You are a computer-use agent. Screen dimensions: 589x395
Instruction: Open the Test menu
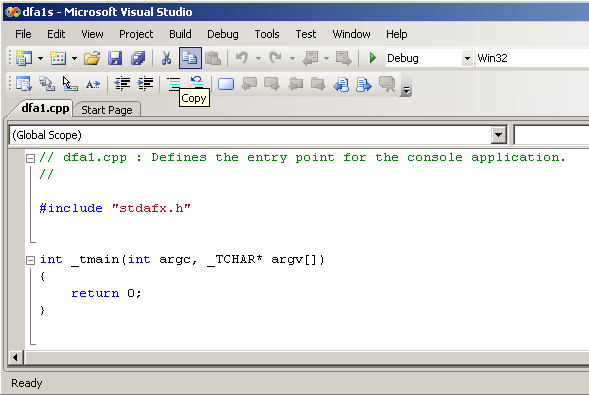click(306, 34)
